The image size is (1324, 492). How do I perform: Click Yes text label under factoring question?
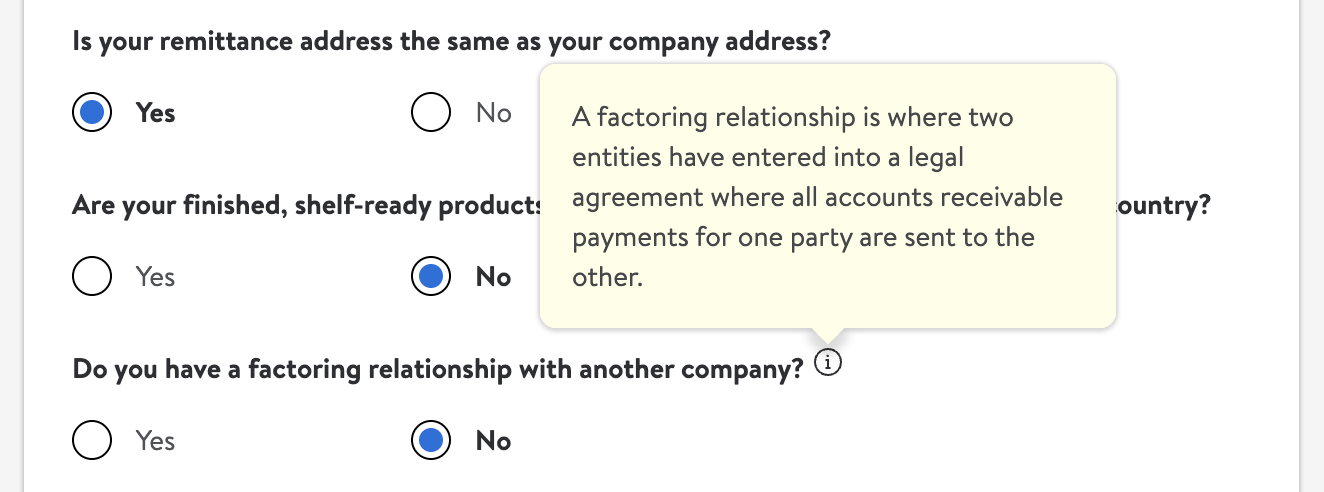(155, 441)
